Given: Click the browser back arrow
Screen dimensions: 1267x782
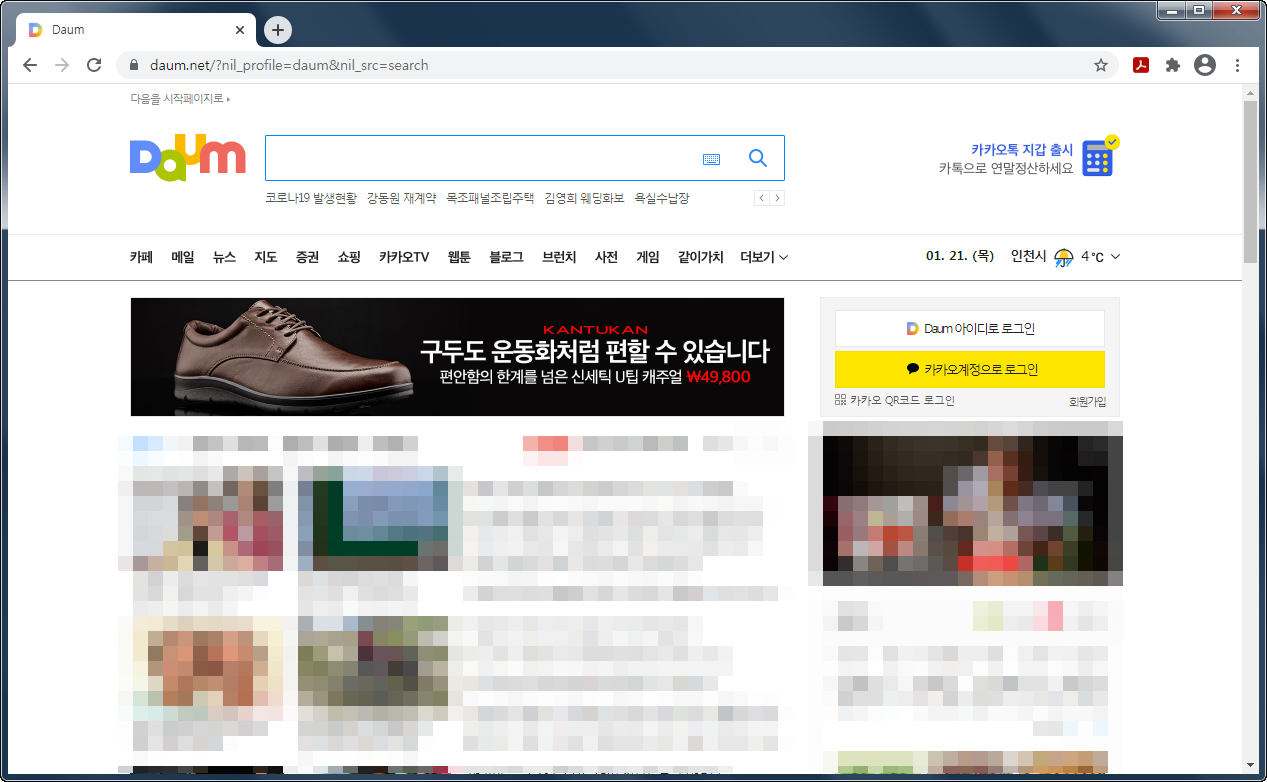Looking at the screenshot, I should (30, 65).
